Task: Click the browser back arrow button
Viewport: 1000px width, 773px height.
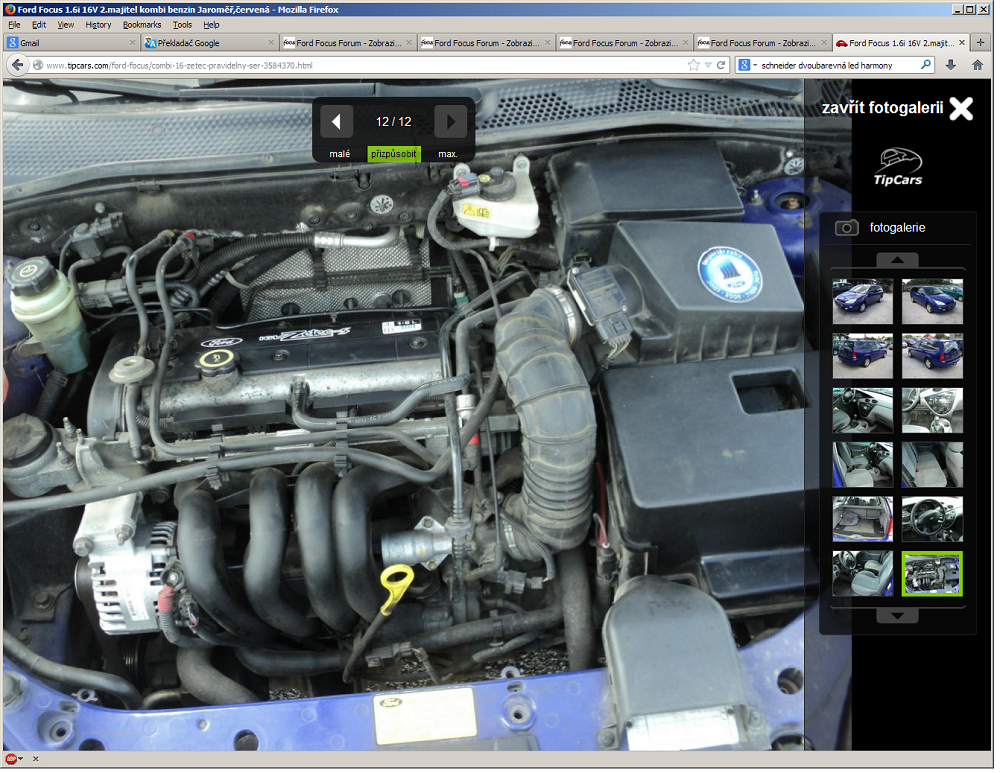Action: coord(17,65)
